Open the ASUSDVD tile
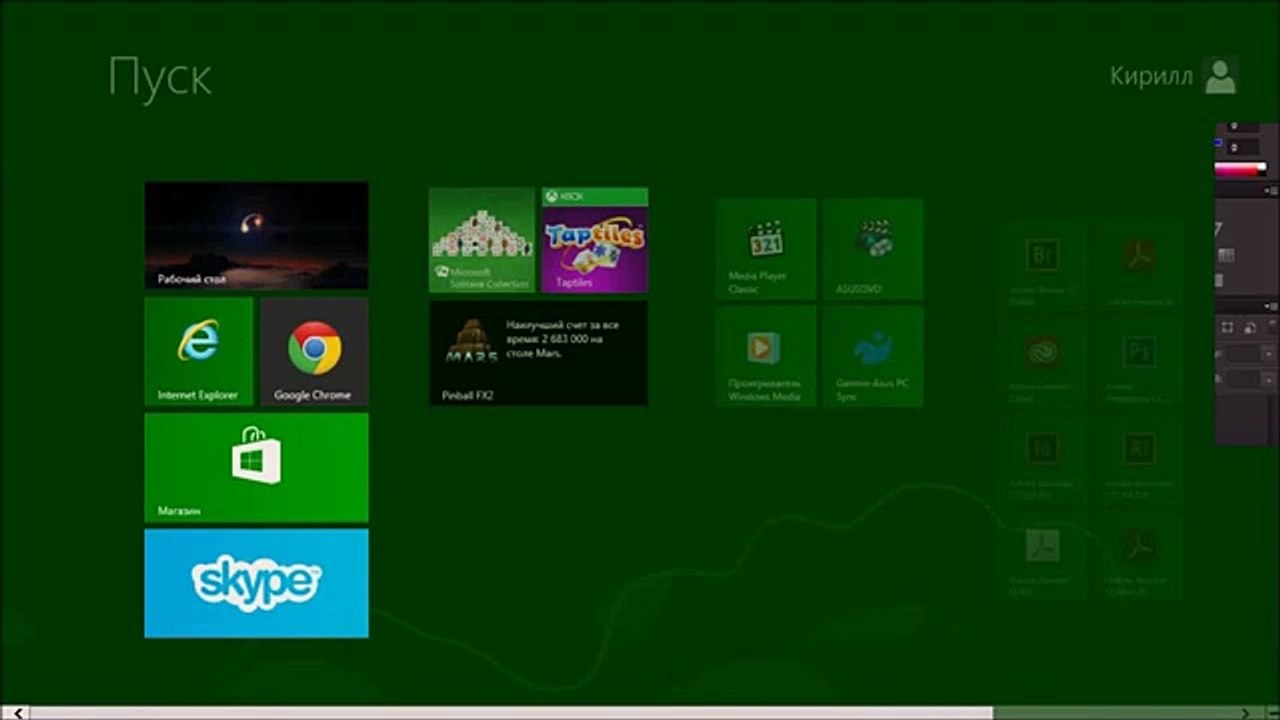Viewport: 1280px width, 720px height. point(873,249)
